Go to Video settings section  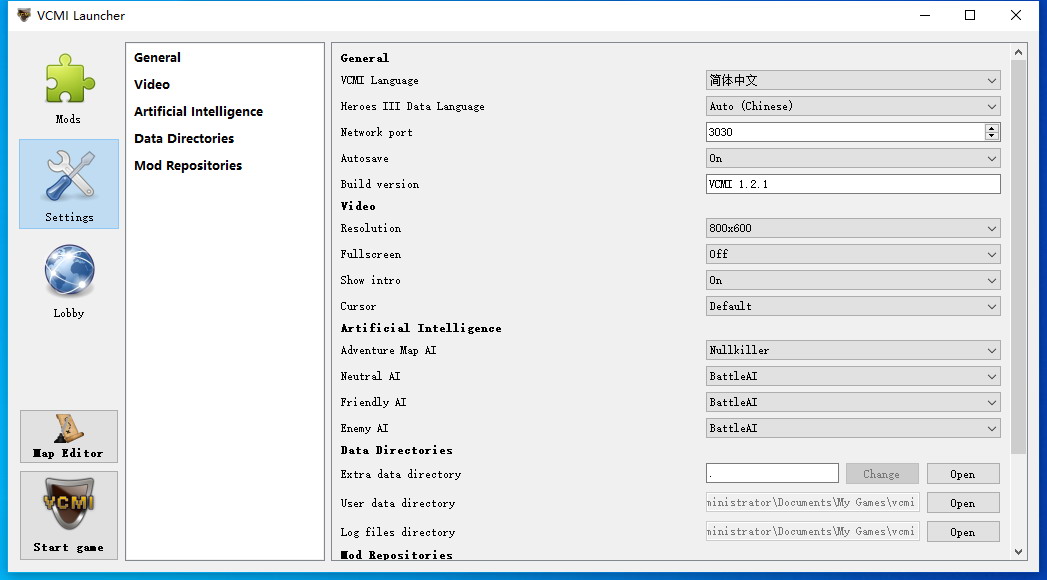pyautogui.click(x=152, y=84)
